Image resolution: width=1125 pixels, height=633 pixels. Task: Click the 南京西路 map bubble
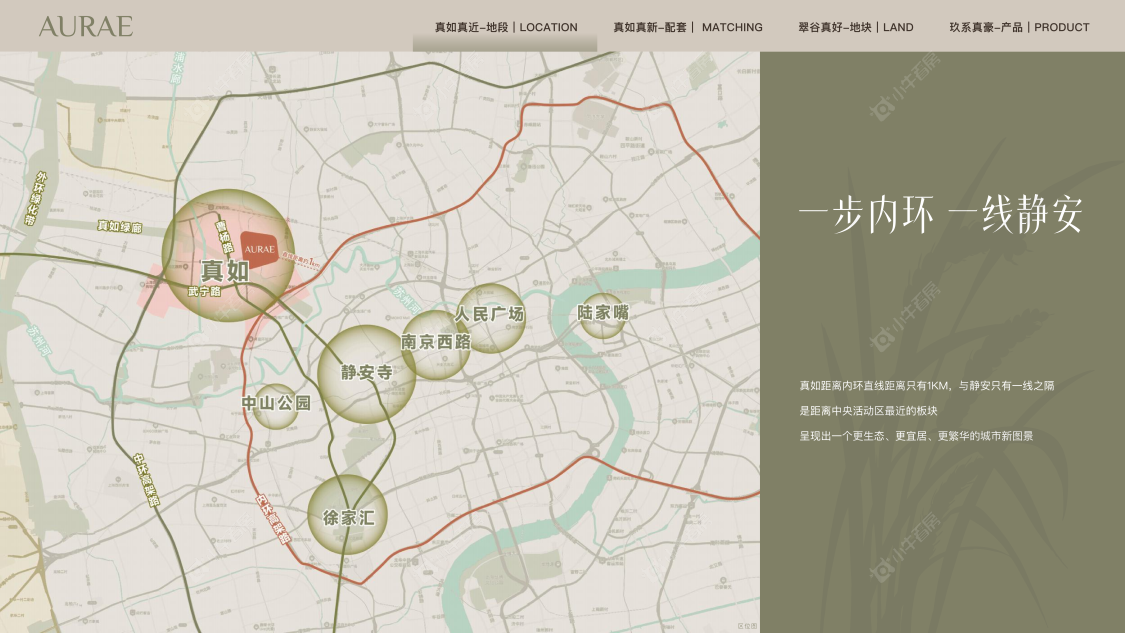(436, 342)
